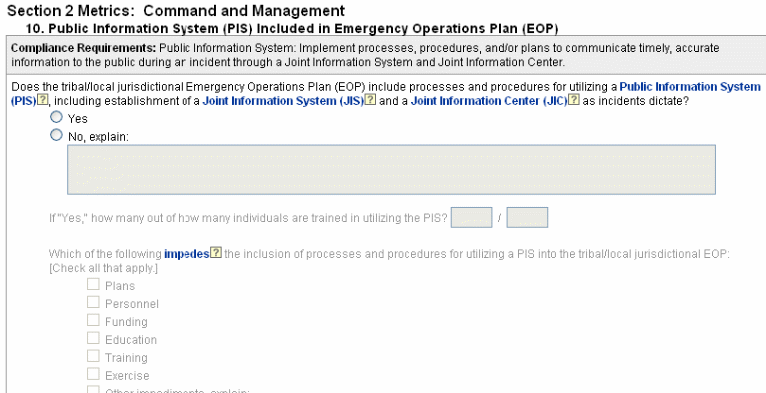This screenshot has height=393, width=766.
Task: Open help icon next to Public Information System (PIS)
Action: pos(43,101)
